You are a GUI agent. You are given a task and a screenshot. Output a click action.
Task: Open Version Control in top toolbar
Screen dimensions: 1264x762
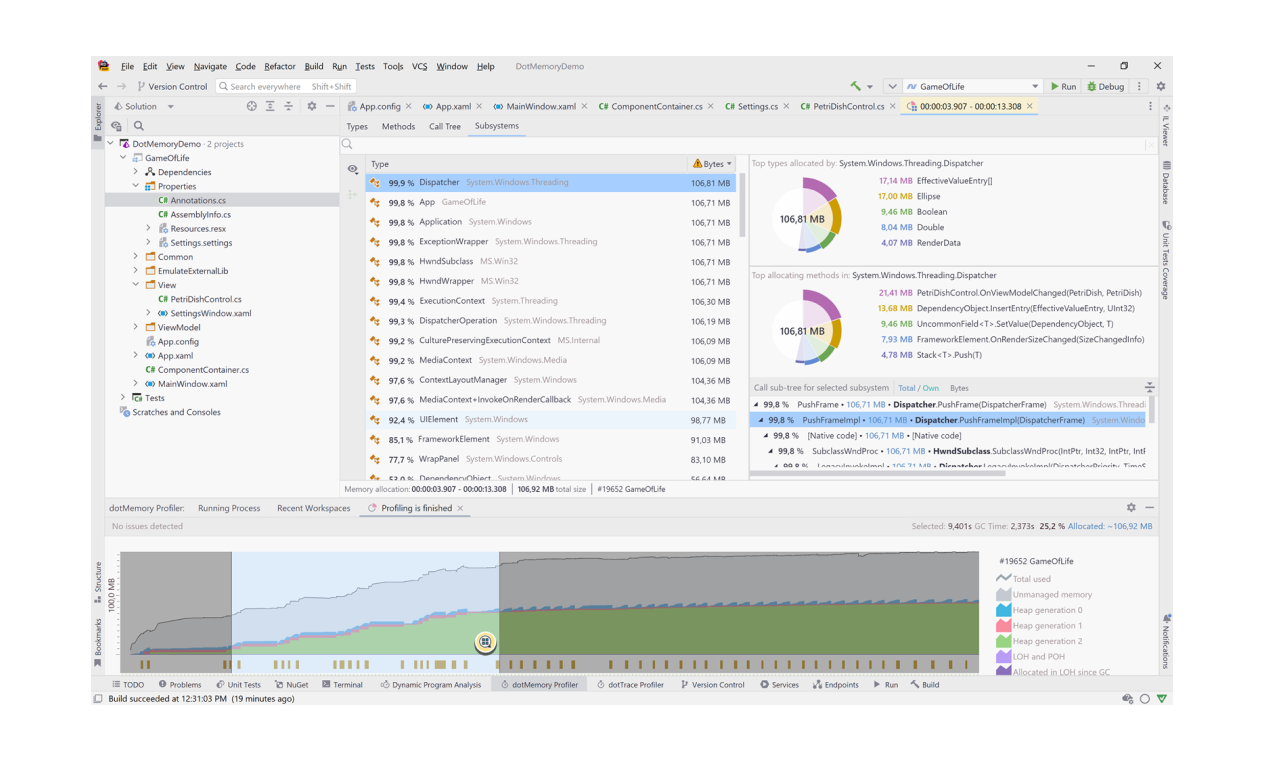pos(172,87)
